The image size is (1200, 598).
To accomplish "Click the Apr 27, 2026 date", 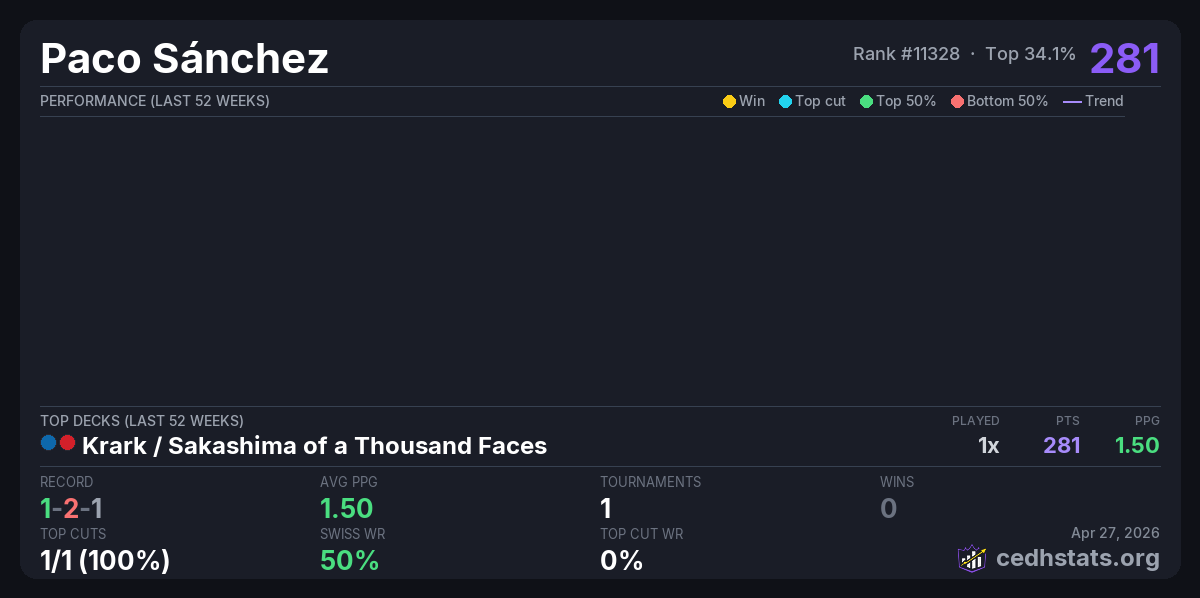I will tap(1115, 533).
